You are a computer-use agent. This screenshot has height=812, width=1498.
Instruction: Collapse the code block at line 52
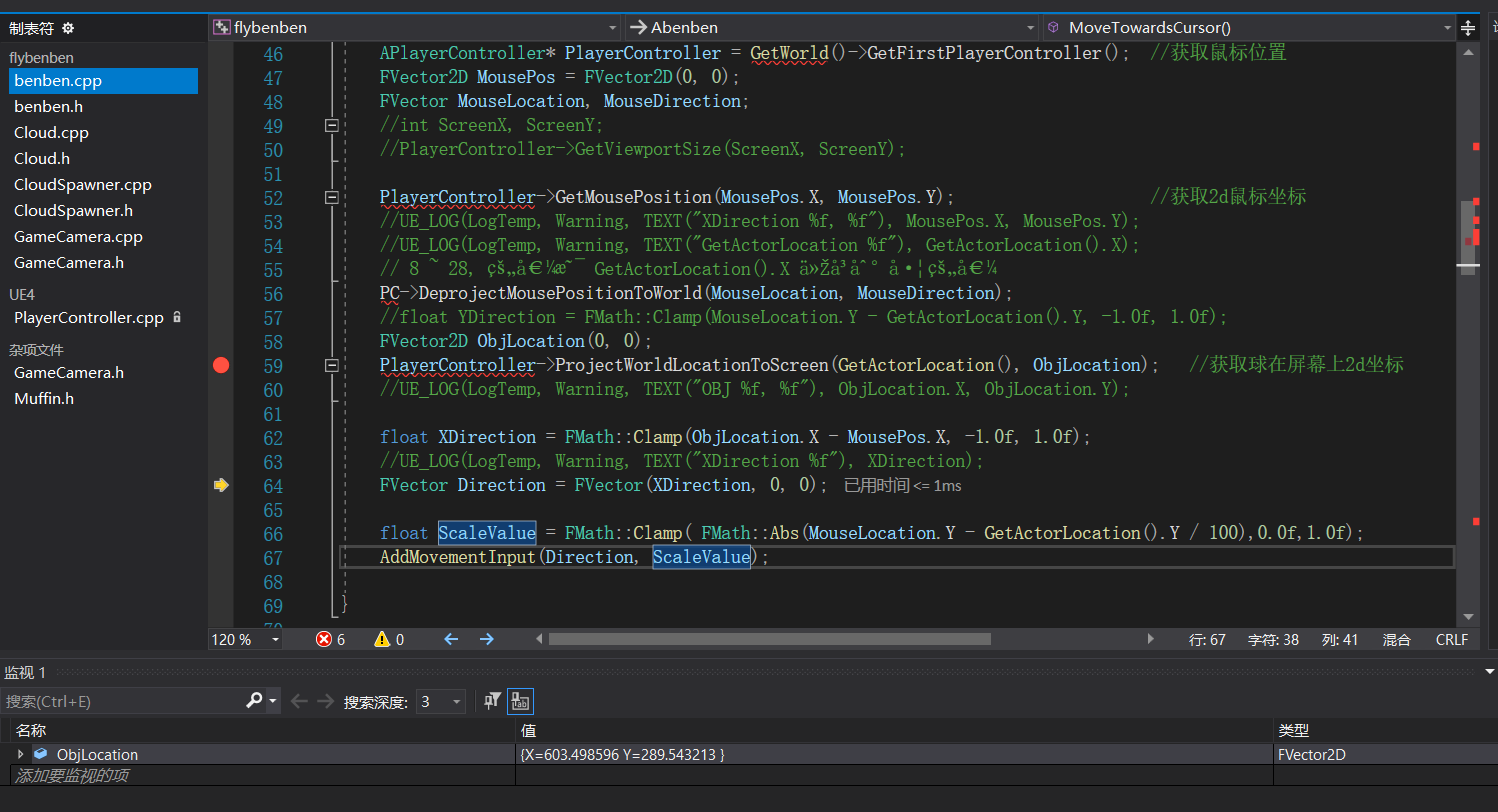coord(332,198)
